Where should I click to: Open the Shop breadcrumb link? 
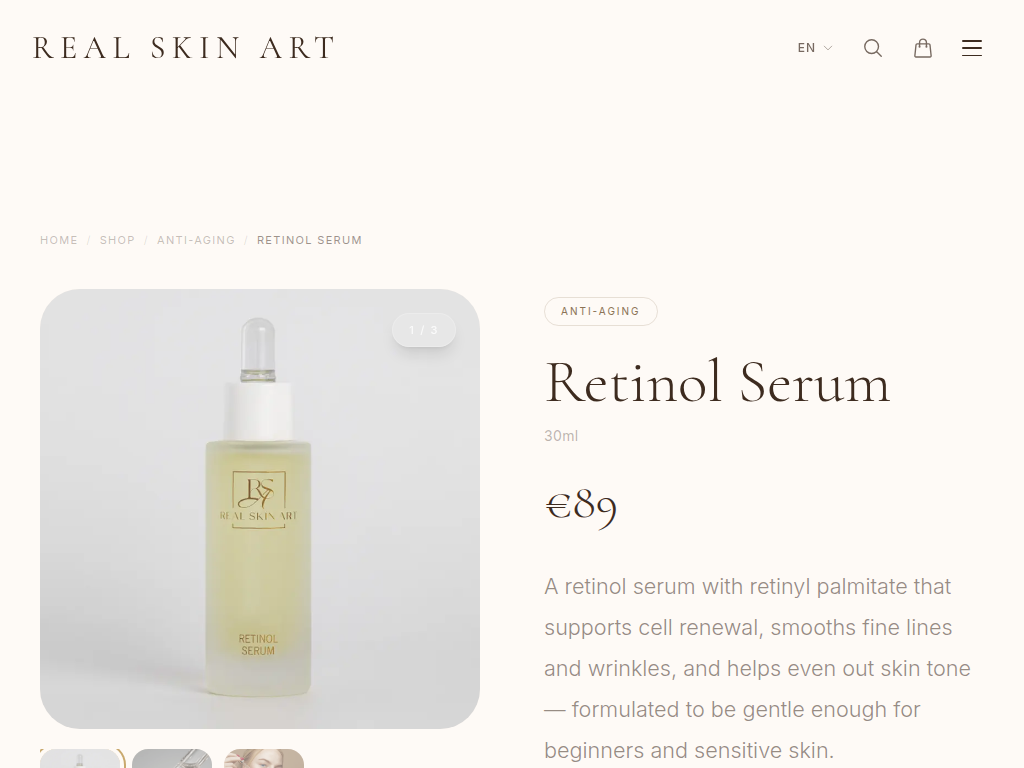click(x=117, y=240)
